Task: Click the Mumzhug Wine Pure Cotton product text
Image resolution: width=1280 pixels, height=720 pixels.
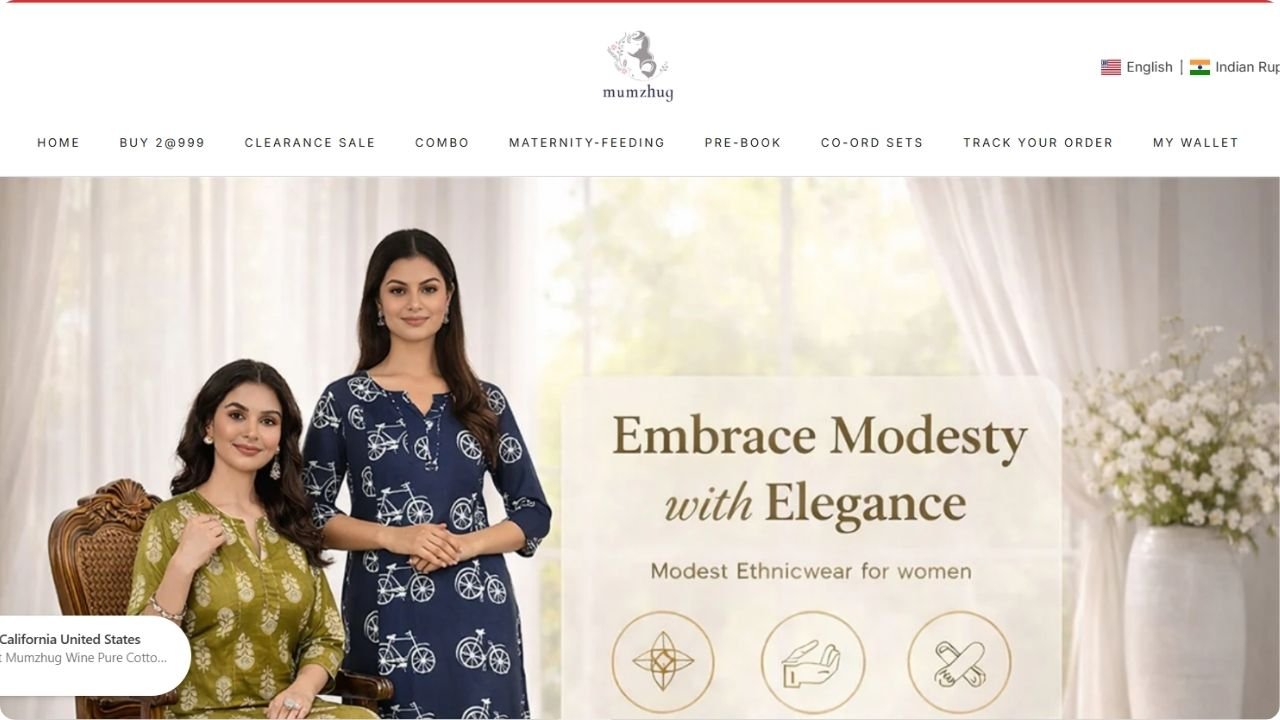Action: (86, 658)
